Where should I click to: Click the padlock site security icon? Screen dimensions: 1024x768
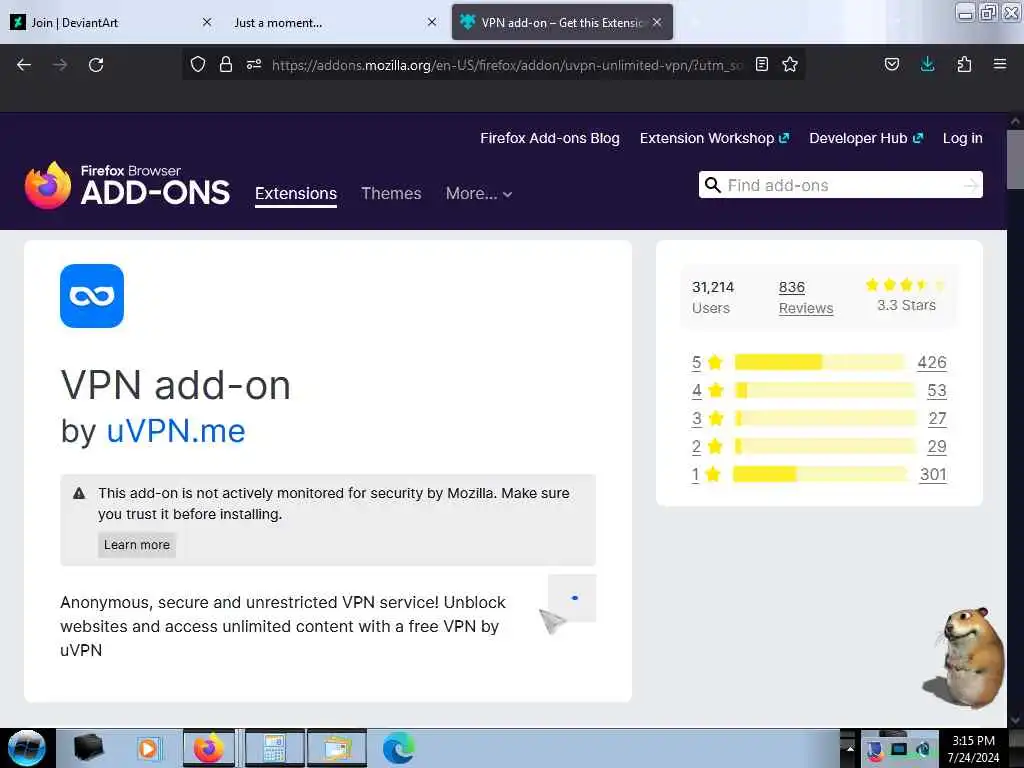226,64
